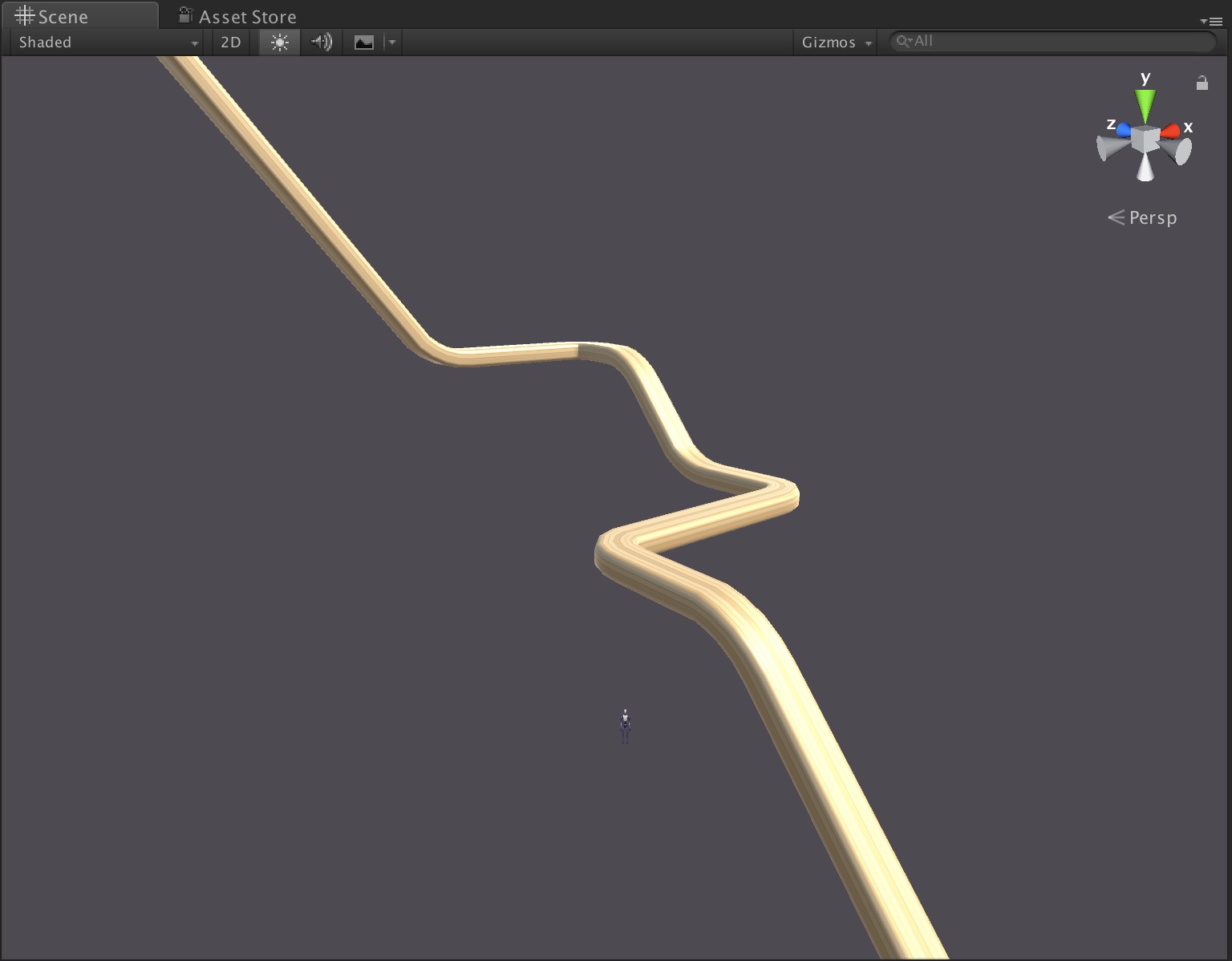Open the Shaded draw mode dropdown
This screenshot has width=1232, height=961.
click(x=107, y=43)
